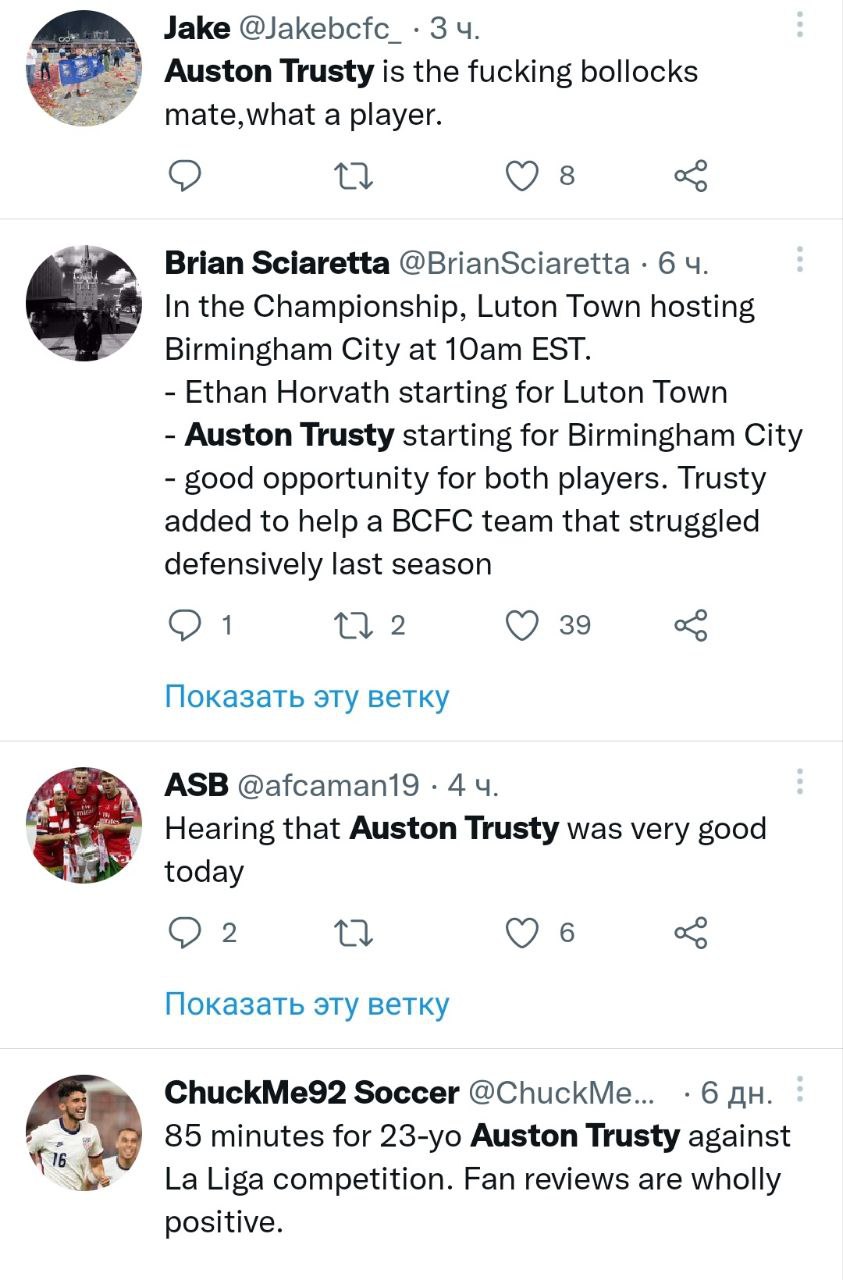Open more options on Jake's tweet
Screen dimensions: 843x1280
tap(800, 25)
